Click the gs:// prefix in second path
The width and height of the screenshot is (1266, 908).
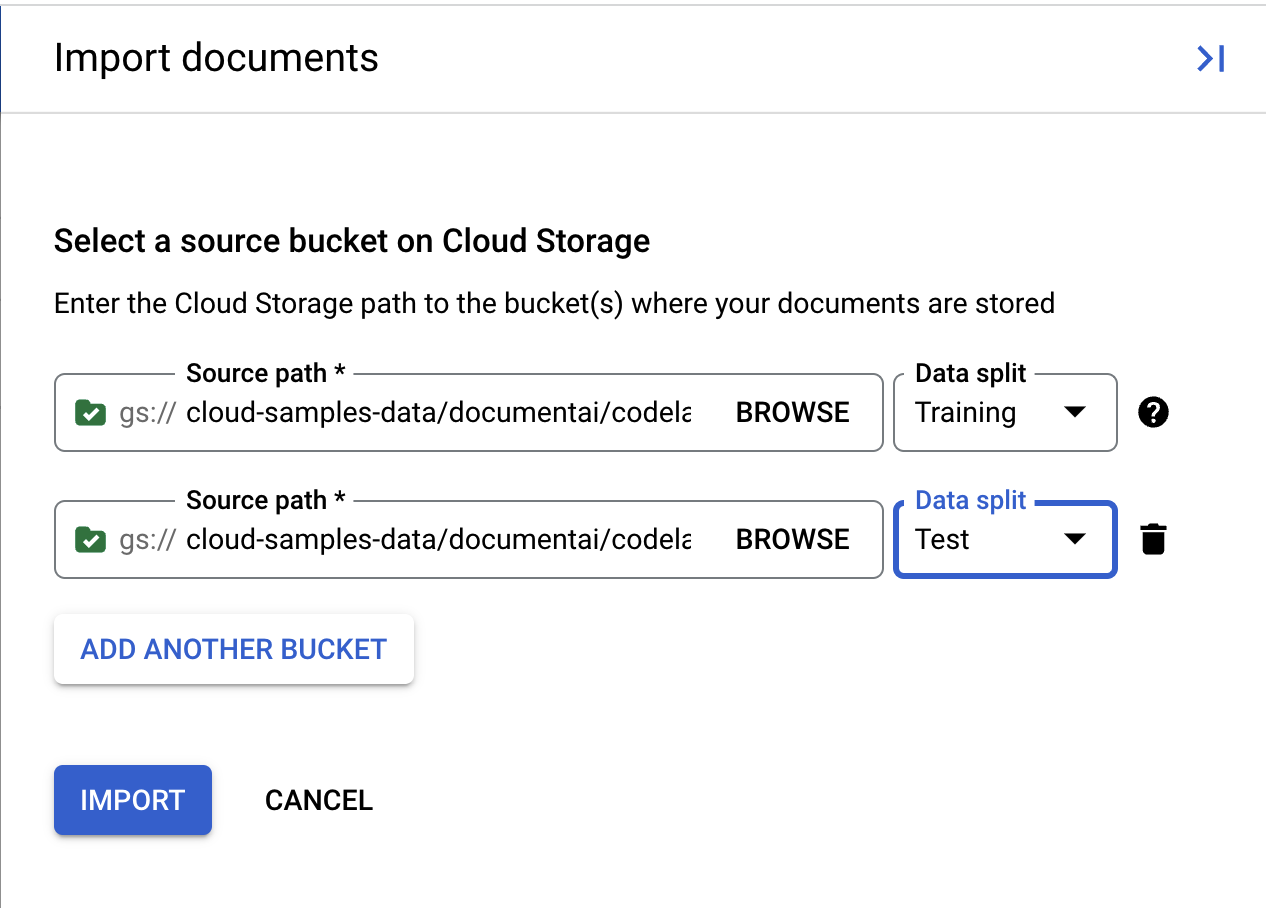click(147, 540)
